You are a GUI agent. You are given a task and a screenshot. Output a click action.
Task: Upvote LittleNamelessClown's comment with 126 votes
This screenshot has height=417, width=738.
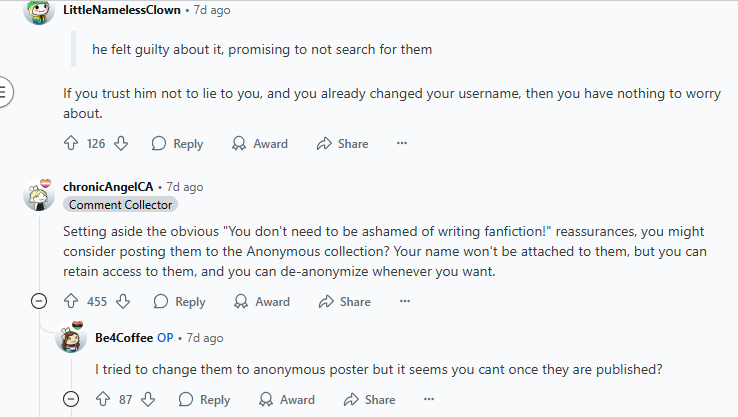tap(71, 143)
